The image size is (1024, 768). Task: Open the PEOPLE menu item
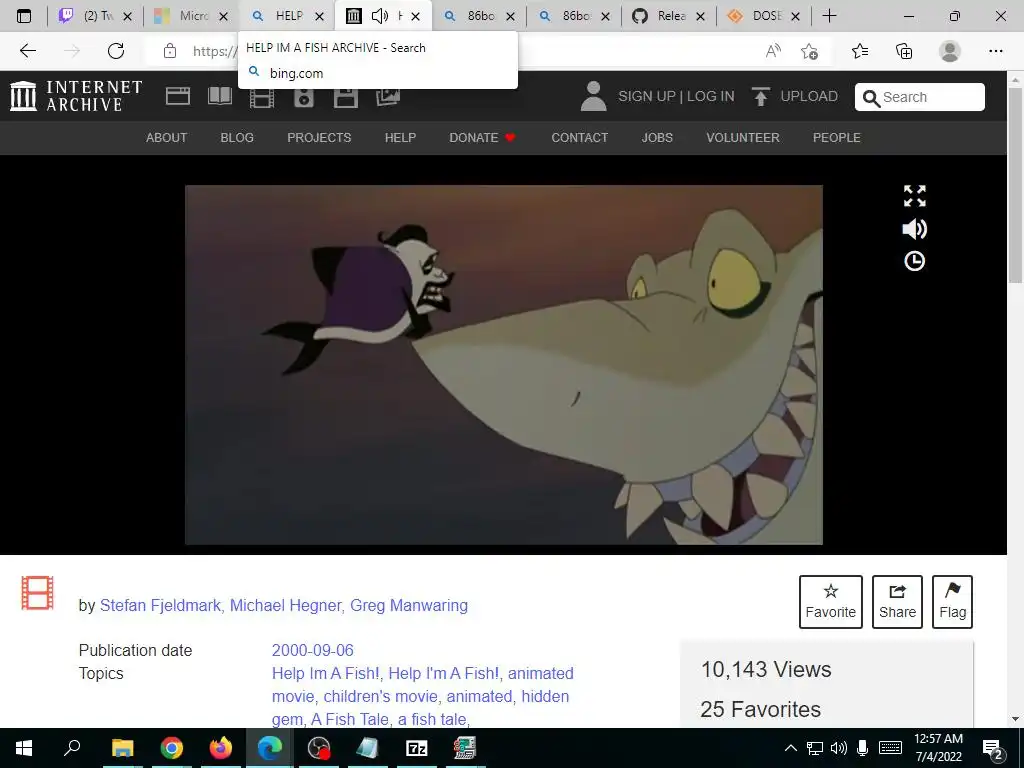click(837, 138)
